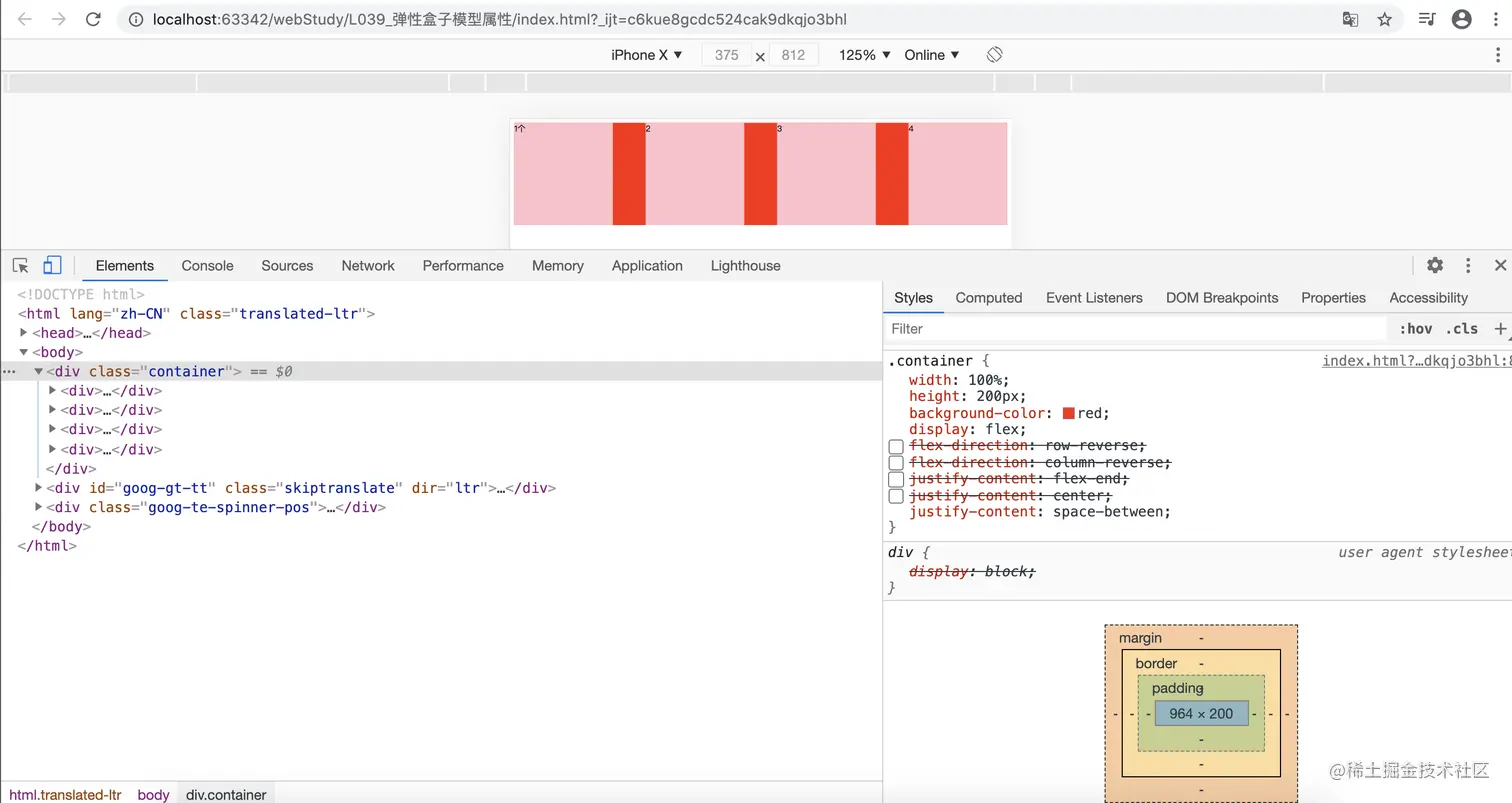The image size is (1512, 803).
Task: Select the Styles sidebar tab
Action: point(913,297)
